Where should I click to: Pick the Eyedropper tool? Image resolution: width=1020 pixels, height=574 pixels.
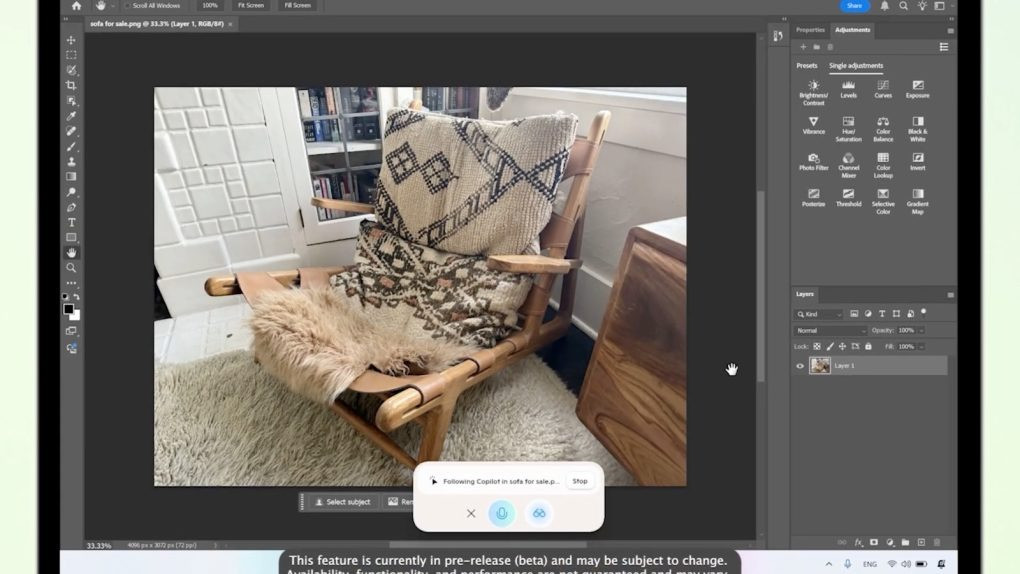click(71, 116)
